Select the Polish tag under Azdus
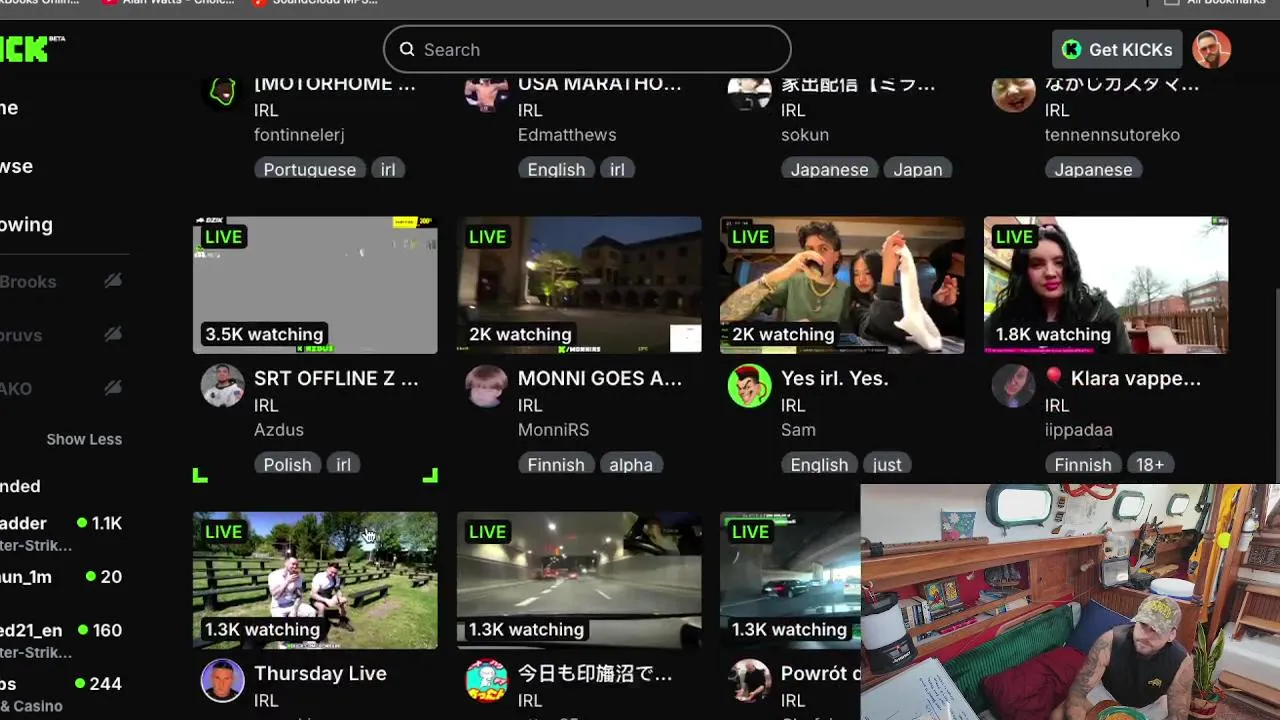Image resolution: width=1280 pixels, height=720 pixels. pos(287,464)
